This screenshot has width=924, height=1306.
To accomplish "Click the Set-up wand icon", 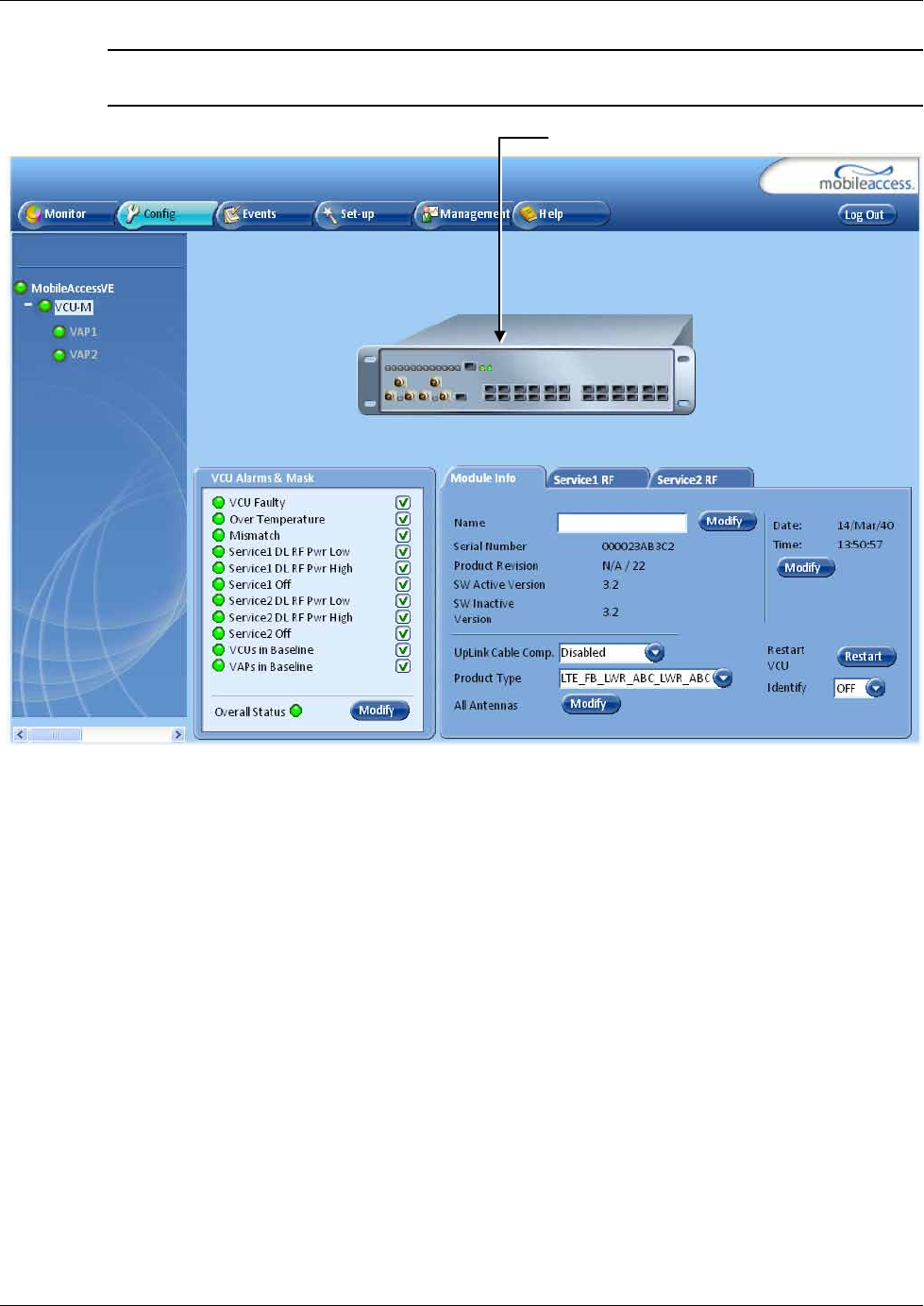I will pos(329,214).
